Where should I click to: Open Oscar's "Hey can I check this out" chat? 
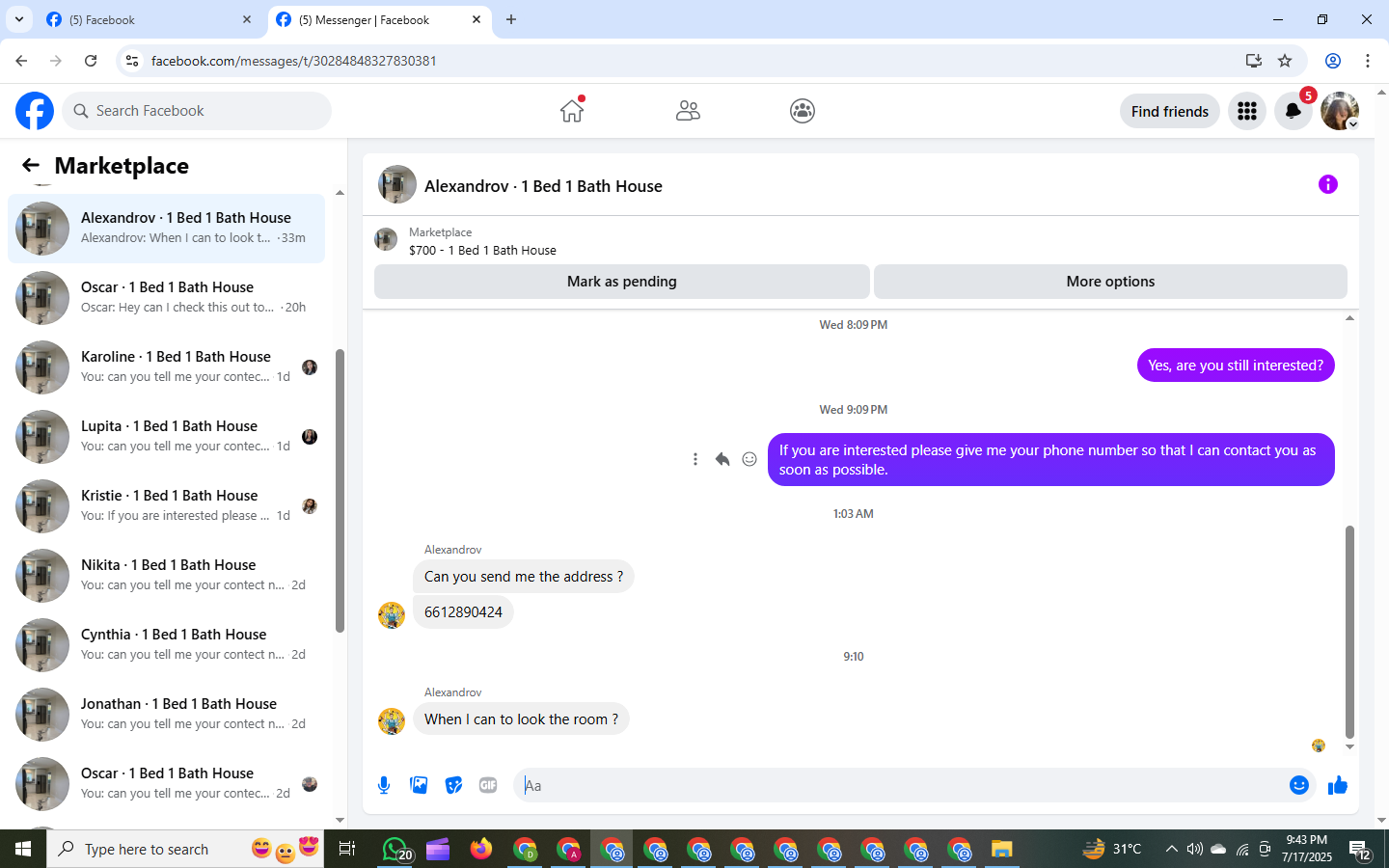point(167,298)
